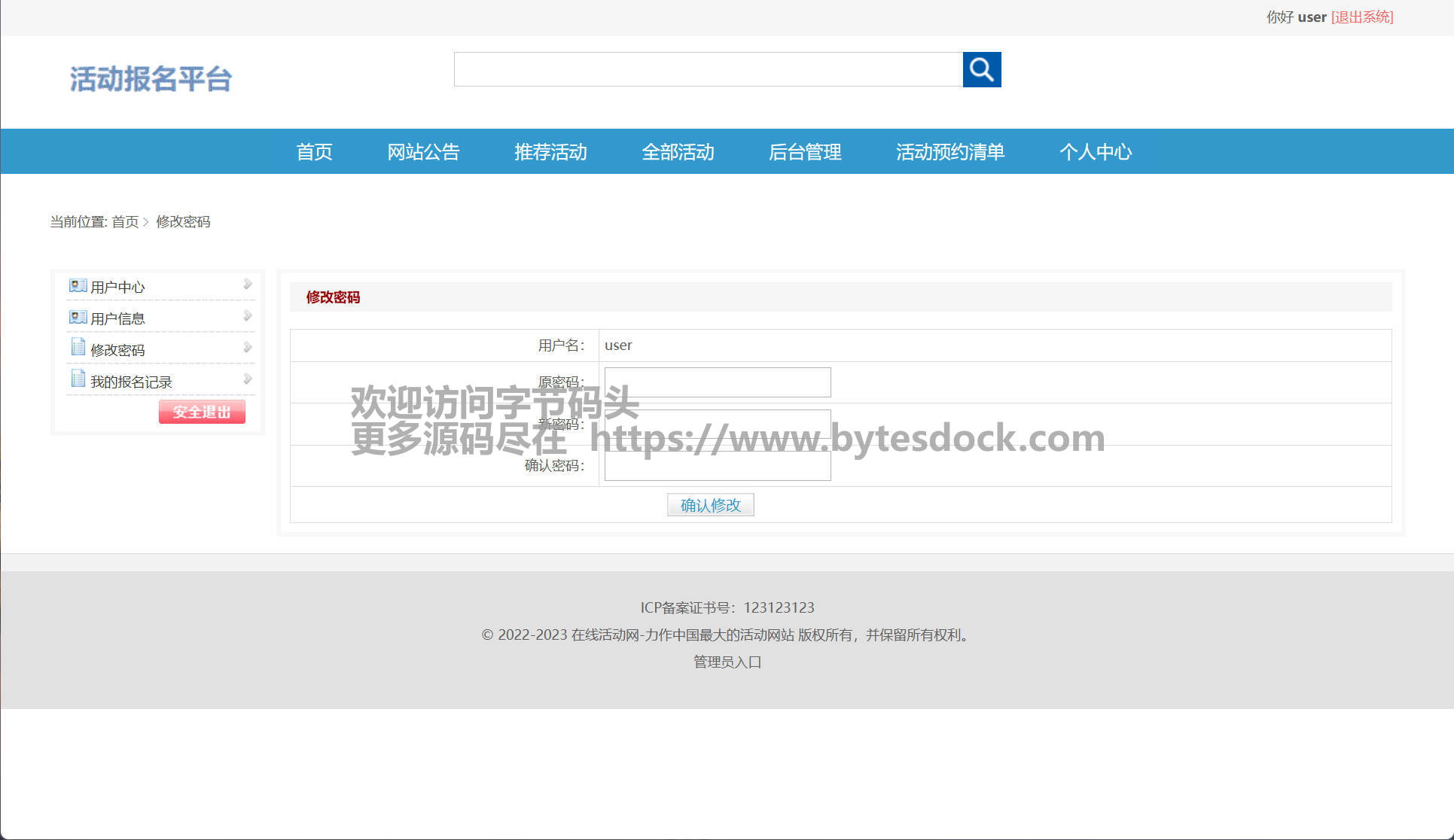Click the arrow beside 我的报名记录
Image resolution: width=1454 pixels, height=840 pixels.
(x=247, y=379)
